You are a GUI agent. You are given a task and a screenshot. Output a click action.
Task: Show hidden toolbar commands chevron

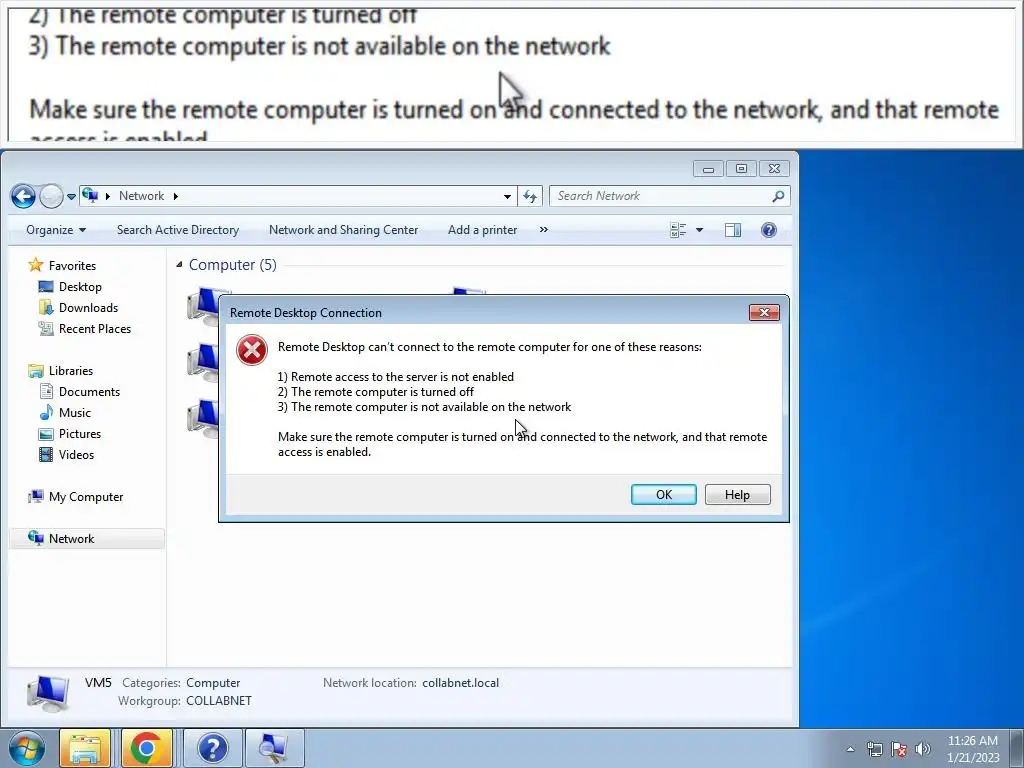click(543, 230)
